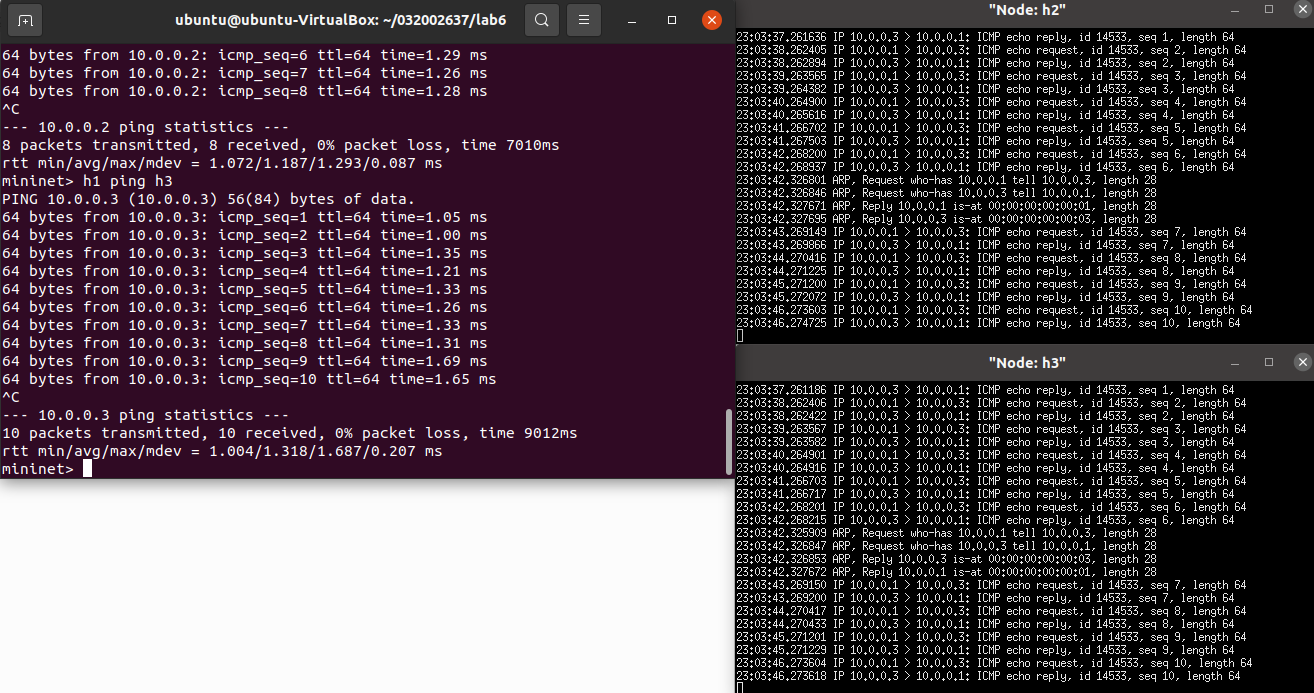Click 10.0.0.3 reply "icmp_seq=6 ttl=64 time=1.26 ms"
Image resolution: width=1314 pixels, height=693 pixels.
coord(244,307)
